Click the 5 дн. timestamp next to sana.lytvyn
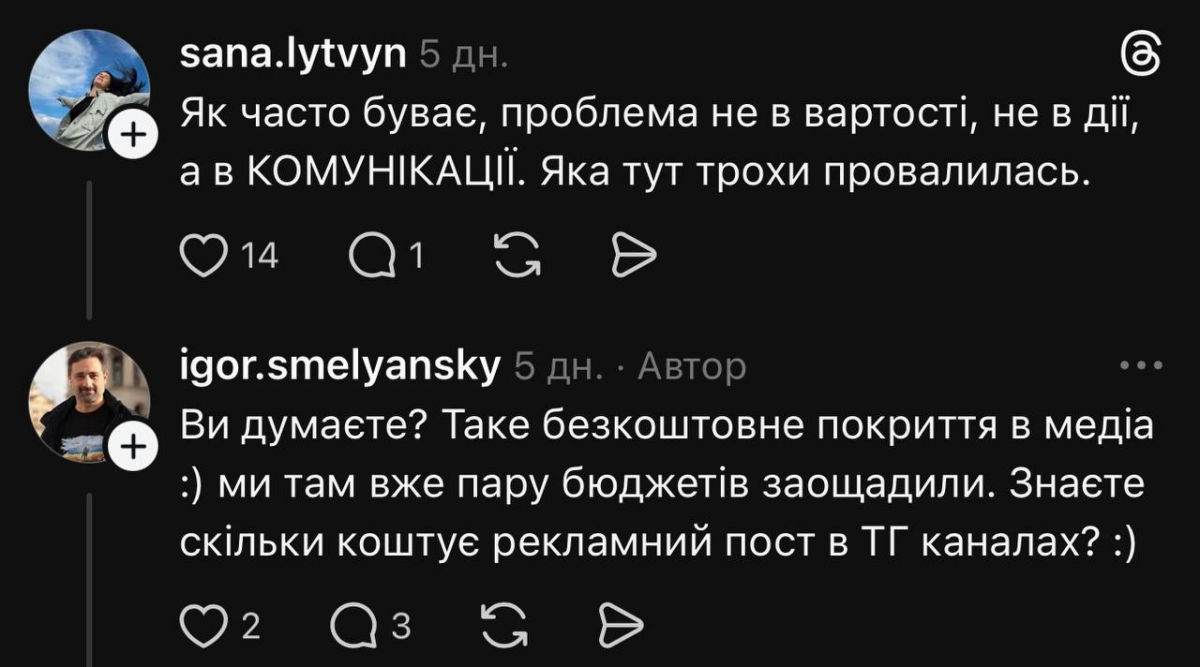This screenshot has height=667, width=1200. (x=463, y=55)
